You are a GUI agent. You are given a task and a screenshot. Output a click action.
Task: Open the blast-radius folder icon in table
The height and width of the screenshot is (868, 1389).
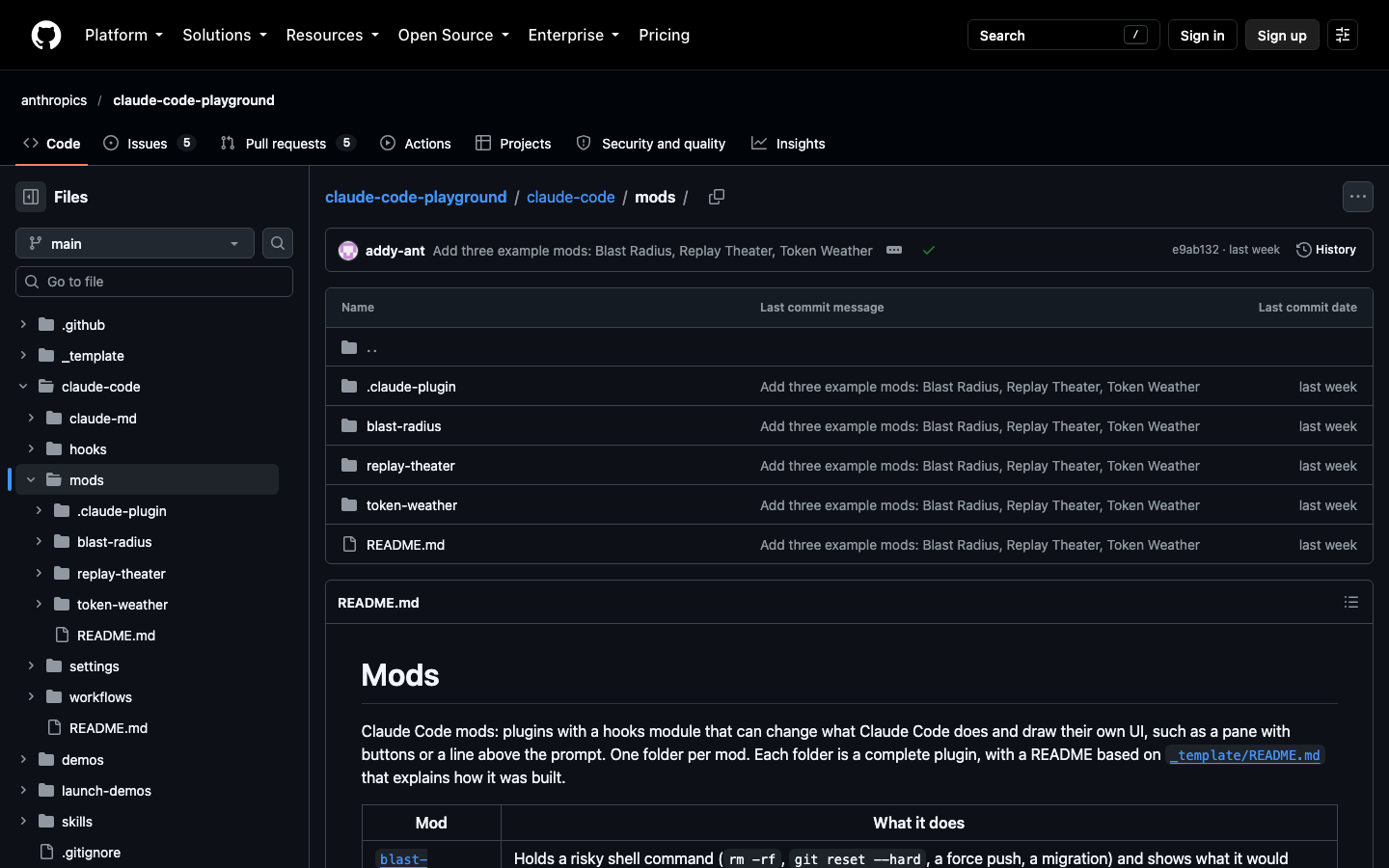pos(349,426)
